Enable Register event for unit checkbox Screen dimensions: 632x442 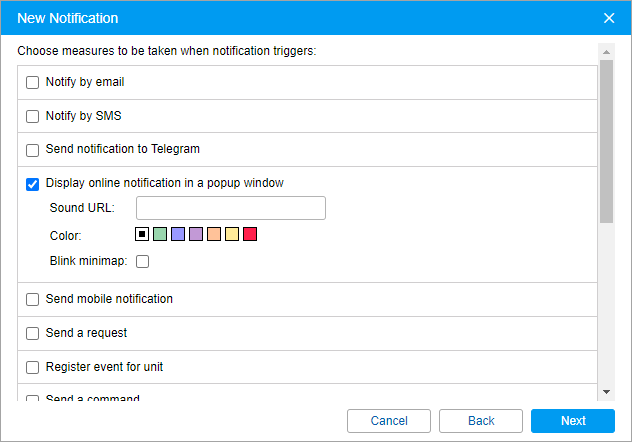point(32,367)
